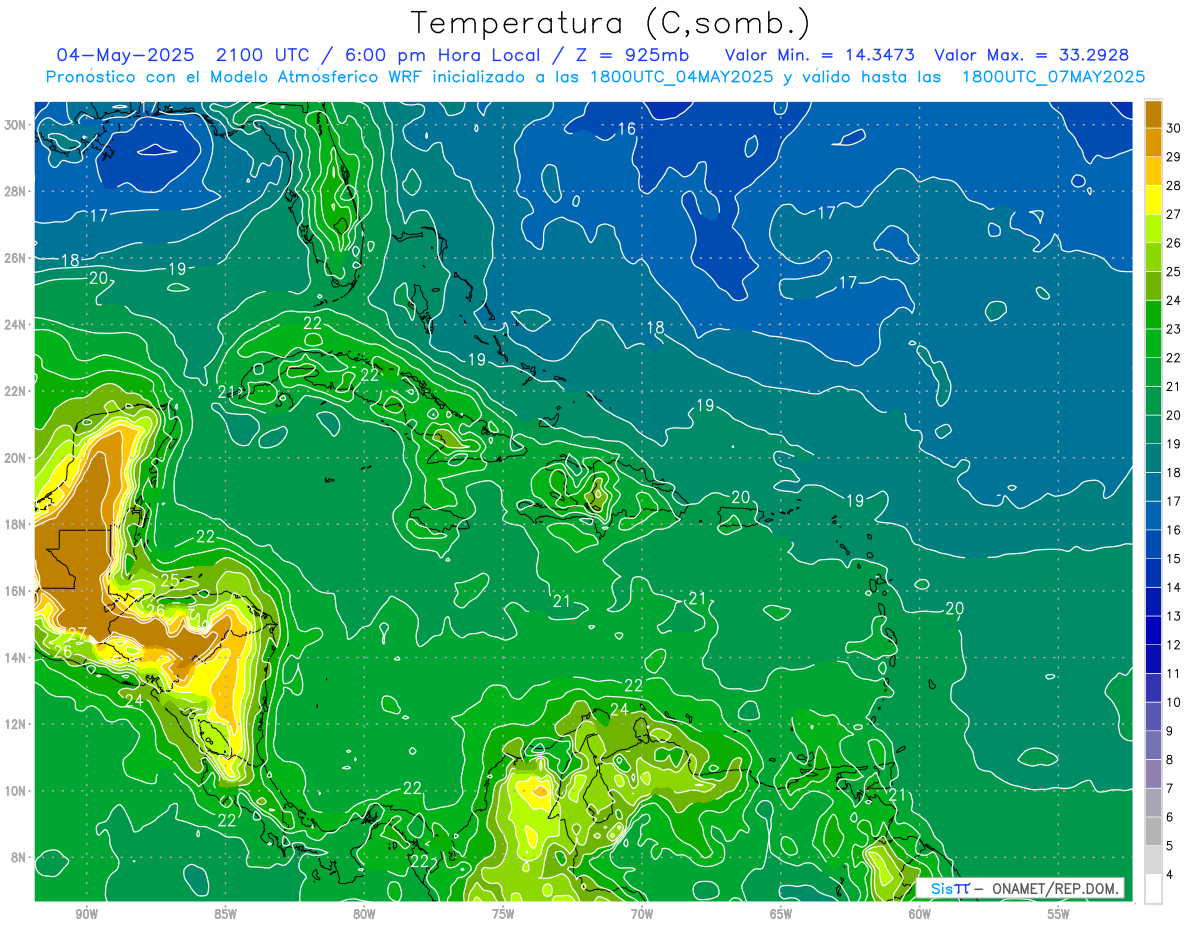
Task: Click the '25' contour label over Central America
Action: (x=169, y=579)
